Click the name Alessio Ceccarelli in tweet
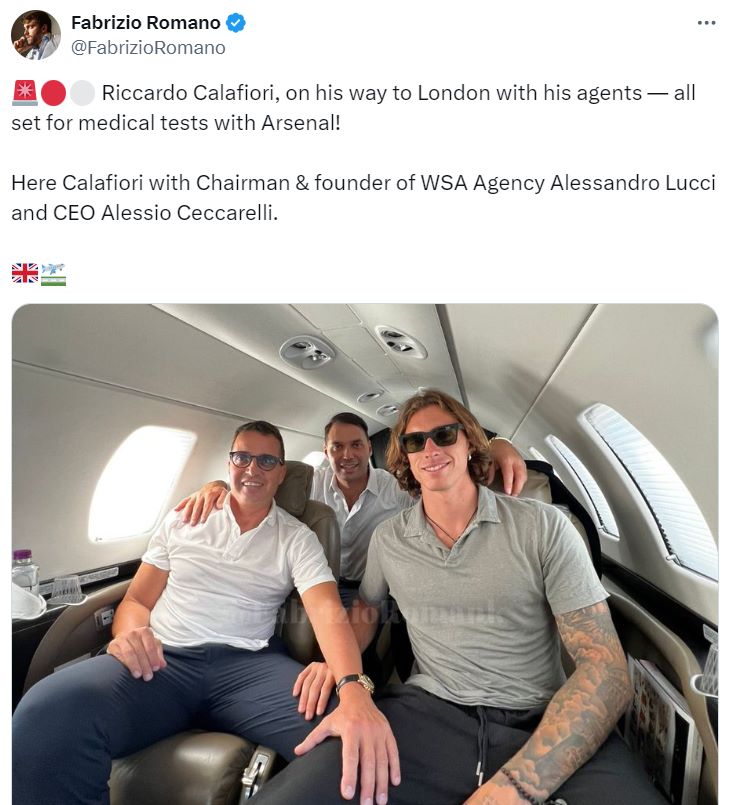Viewport: 733px width, 805px height. (x=187, y=213)
